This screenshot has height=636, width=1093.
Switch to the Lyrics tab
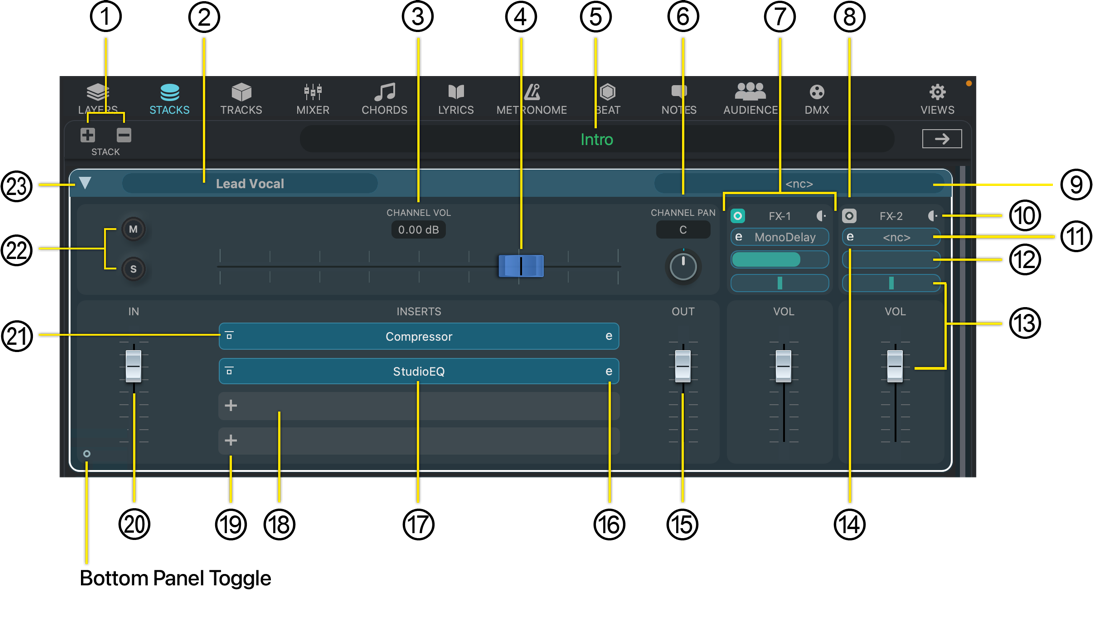point(456,98)
